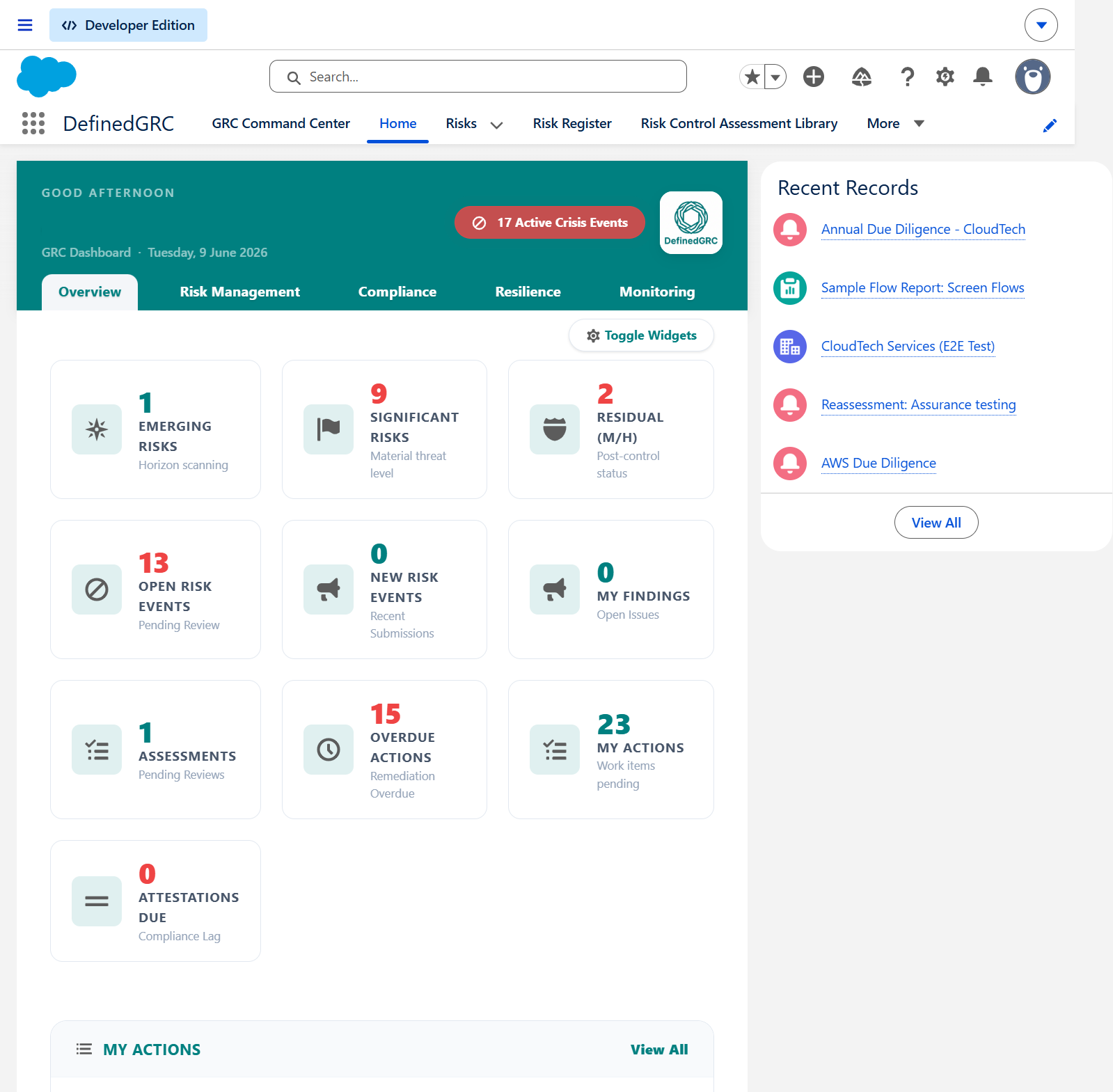Click View All in My Actions section

coord(659,1050)
